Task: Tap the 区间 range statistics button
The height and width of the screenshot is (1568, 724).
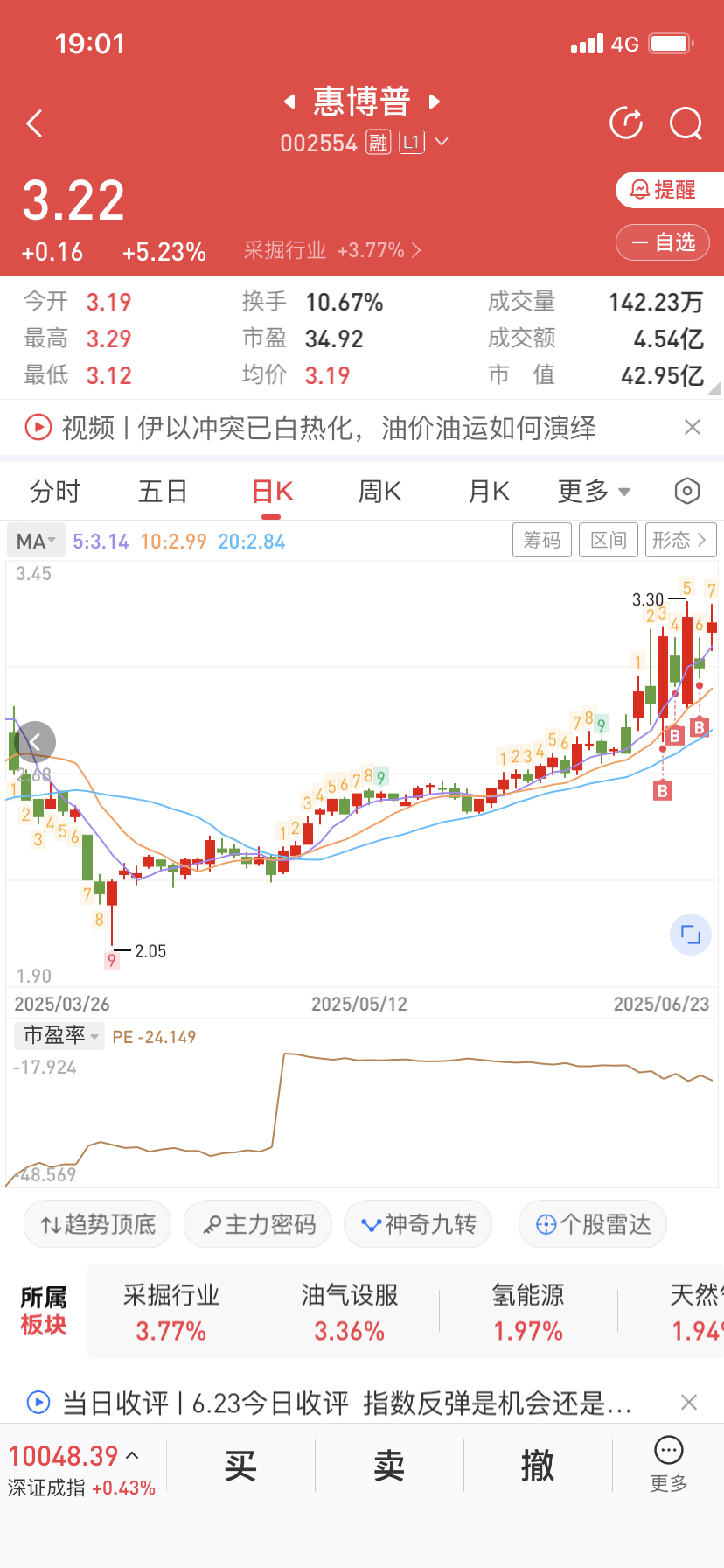Action: (609, 541)
